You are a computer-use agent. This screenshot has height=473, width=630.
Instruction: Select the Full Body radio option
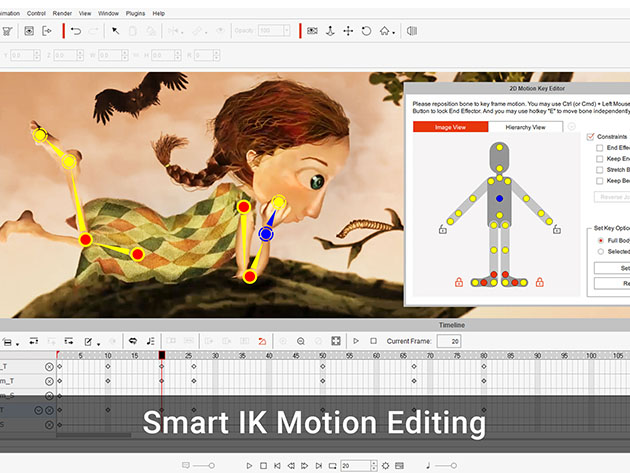pos(601,240)
